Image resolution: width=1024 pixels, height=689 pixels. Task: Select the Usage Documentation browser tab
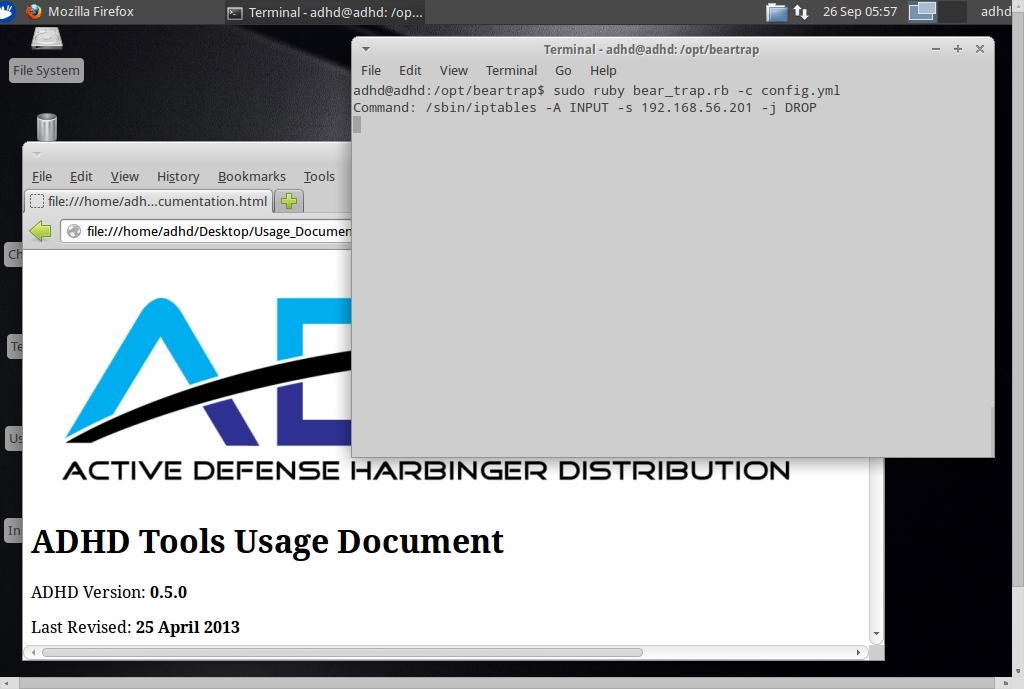click(x=148, y=201)
